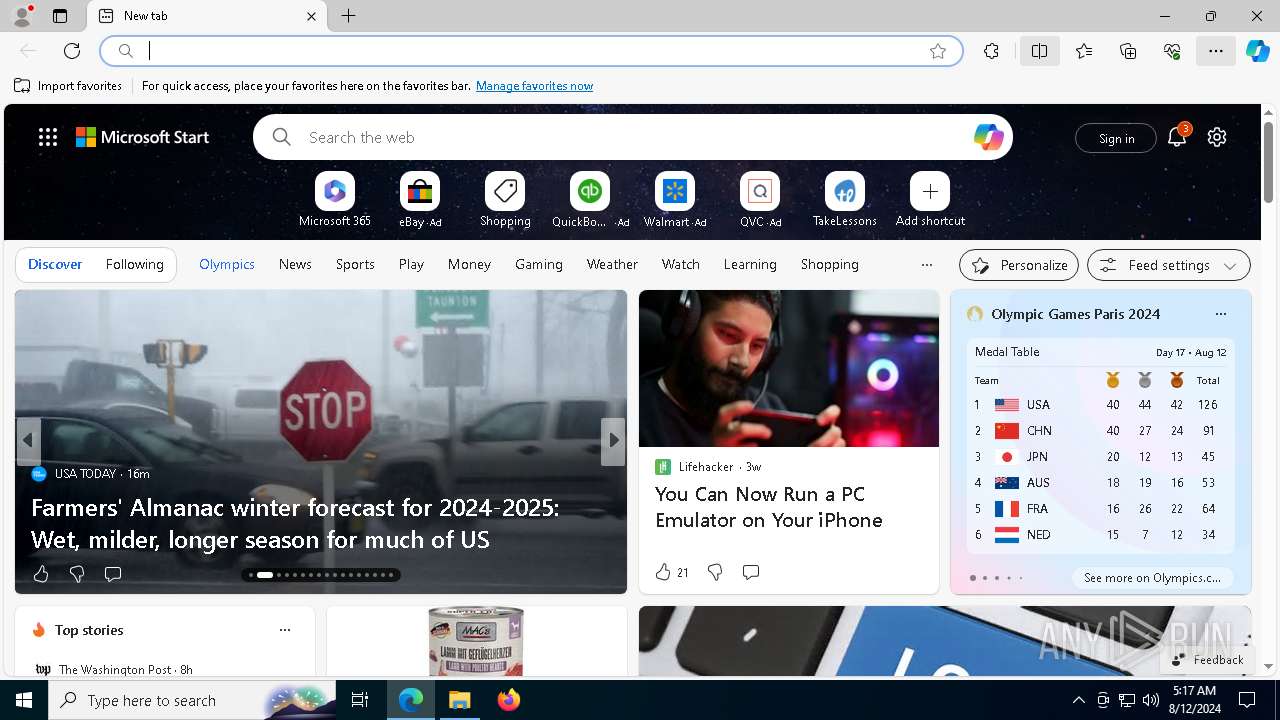Add this page to favorites star
The height and width of the screenshot is (720, 1280).
938,51
